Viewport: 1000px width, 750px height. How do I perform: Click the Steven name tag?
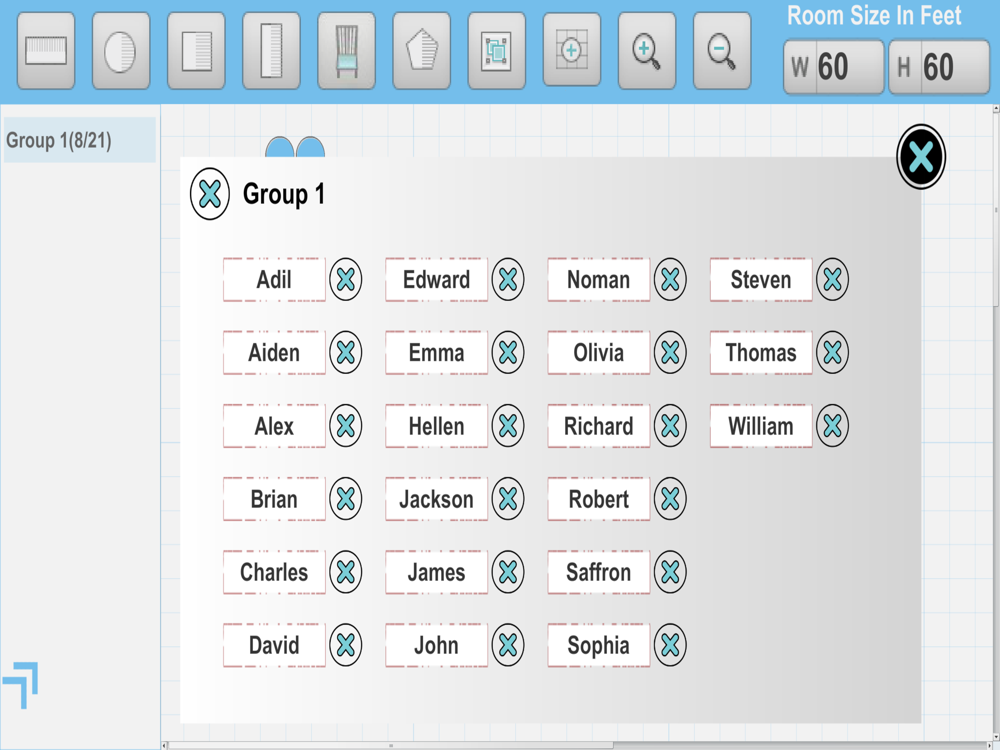click(761, 279)
